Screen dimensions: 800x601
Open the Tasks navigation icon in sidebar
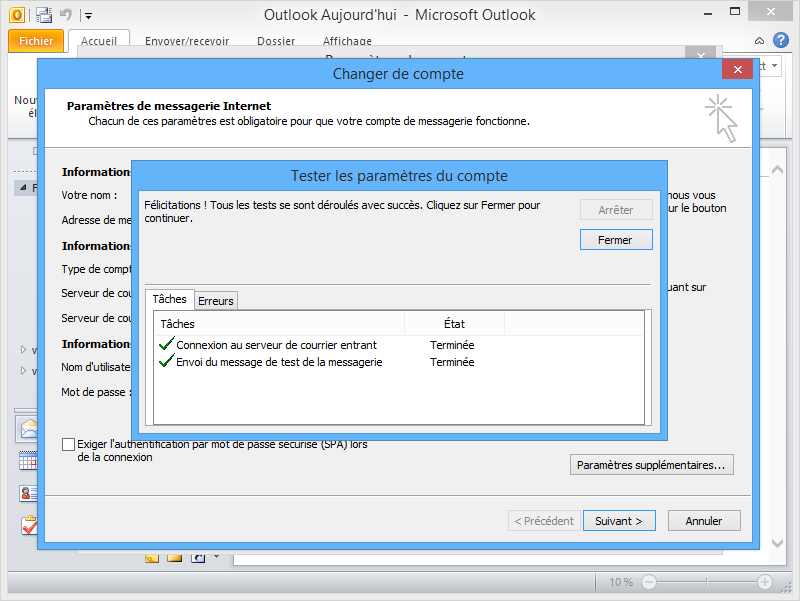[x=29, y=525]
